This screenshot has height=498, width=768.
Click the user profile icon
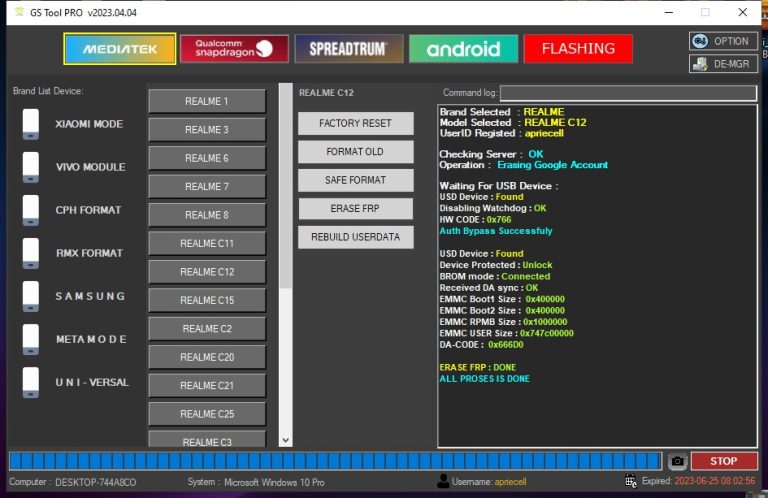point(443,481)
